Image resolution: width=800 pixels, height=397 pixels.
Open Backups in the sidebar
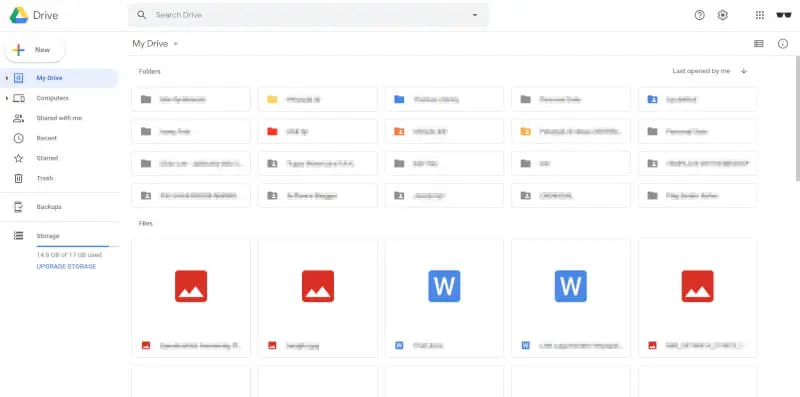[x=48, y=207]
